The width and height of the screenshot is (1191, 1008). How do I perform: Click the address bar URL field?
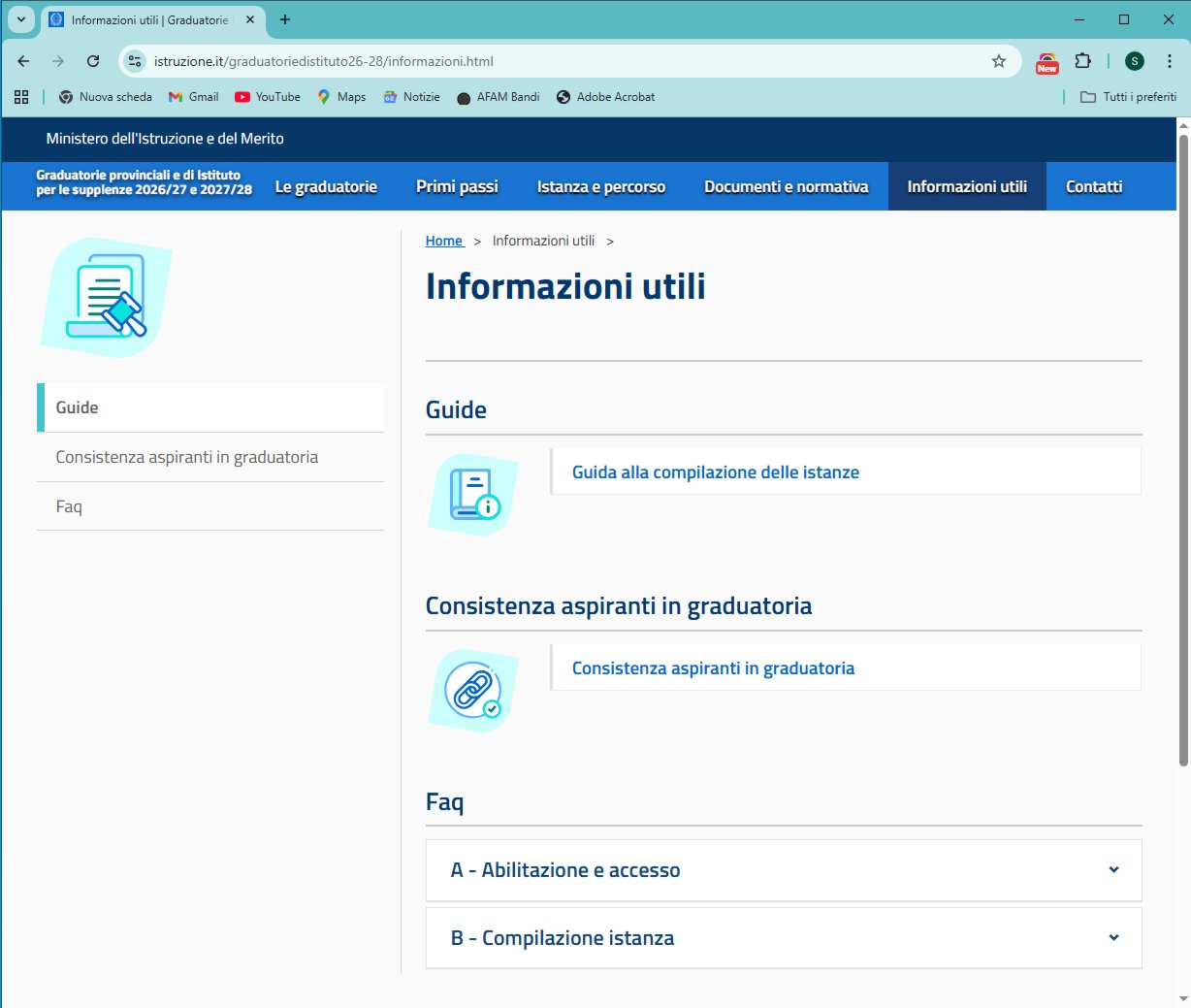click(x=563, y=61)
